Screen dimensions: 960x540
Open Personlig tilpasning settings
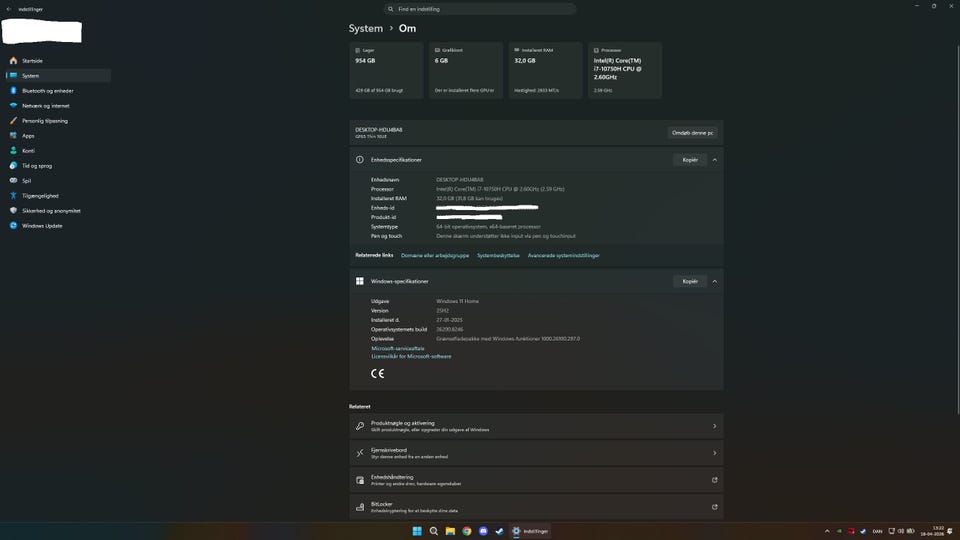[x=58, y=121]
